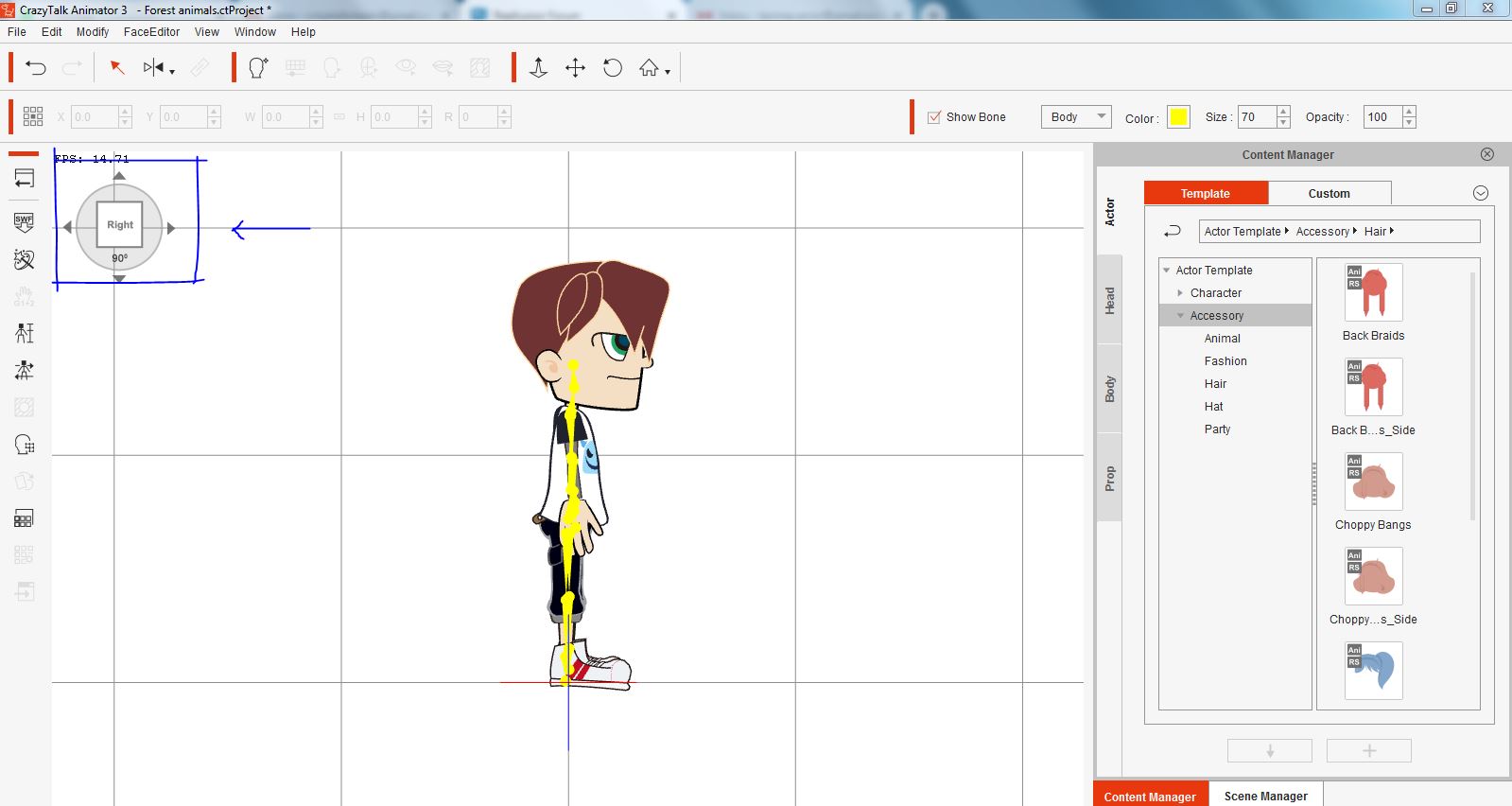Select the Back Braids hair thumbnail
1512x806 pixels.
coord(1374,292)
